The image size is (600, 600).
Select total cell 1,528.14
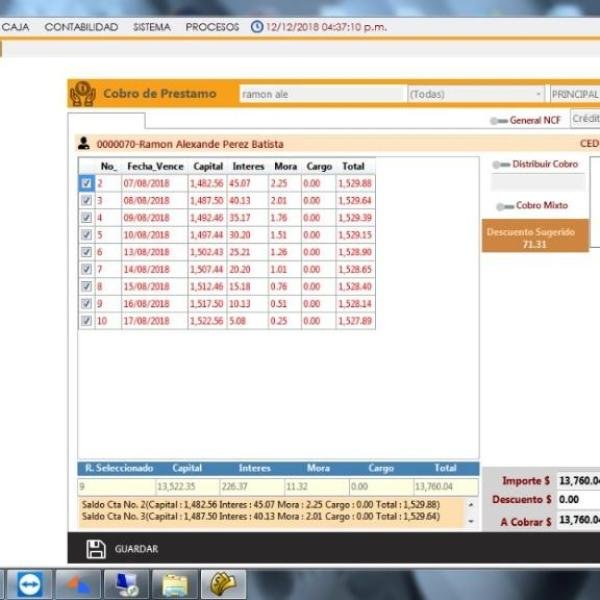355,304
